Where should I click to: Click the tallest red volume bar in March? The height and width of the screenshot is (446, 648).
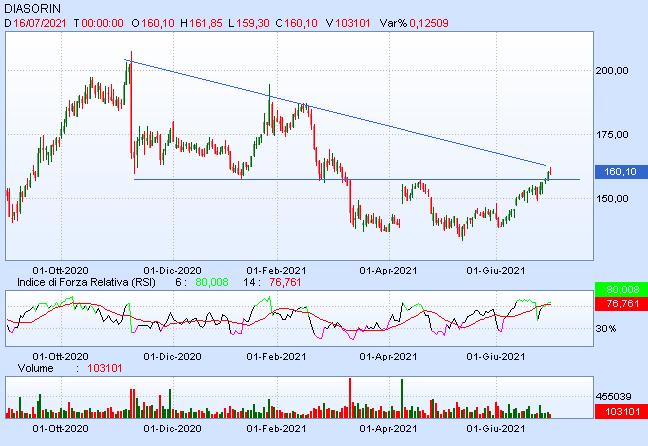point(350,398)
